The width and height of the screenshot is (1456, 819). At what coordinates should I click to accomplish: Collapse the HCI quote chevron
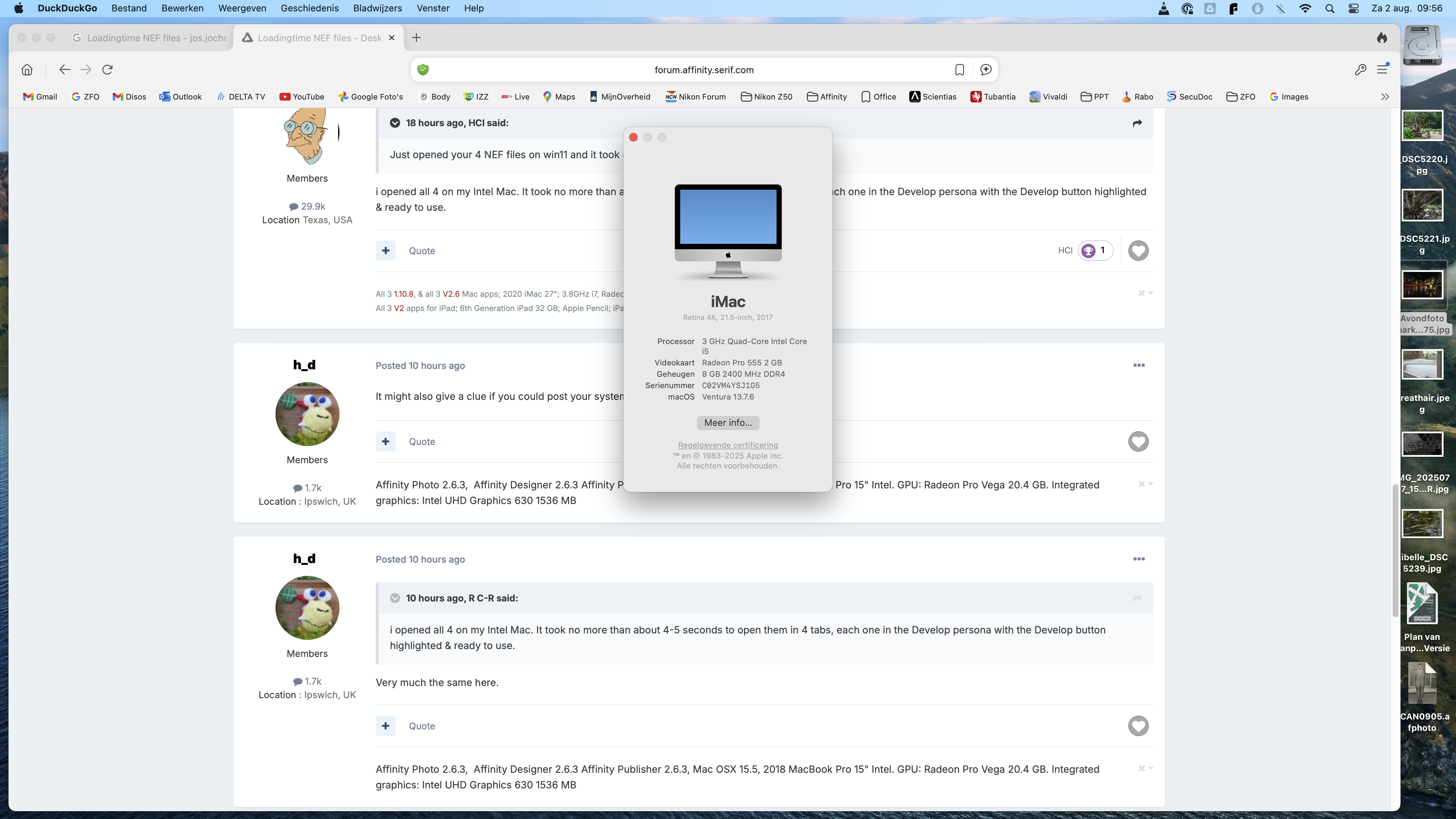pyautogui.click(x=395, y=123)
